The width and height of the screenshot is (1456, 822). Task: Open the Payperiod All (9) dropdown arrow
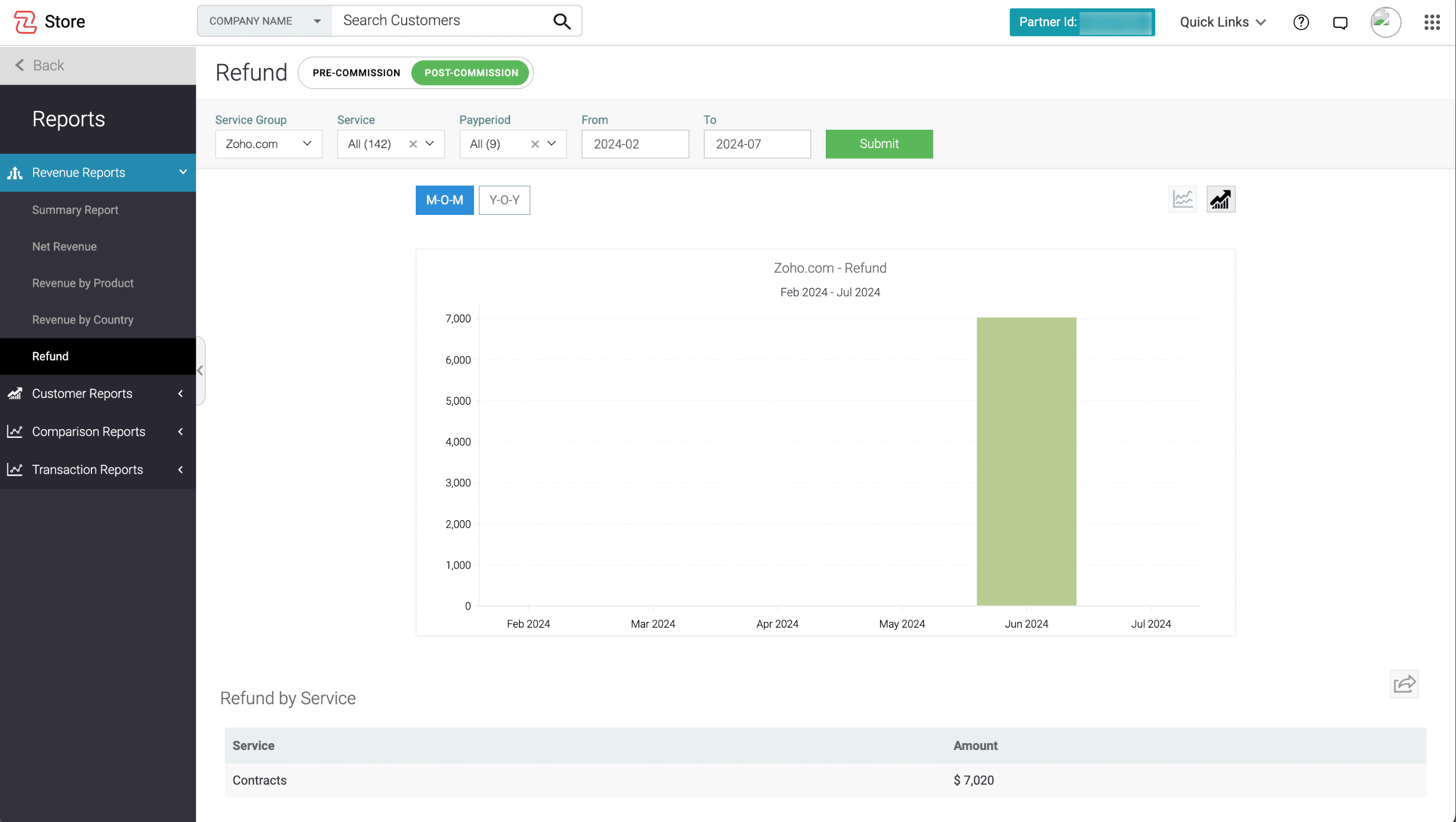pyautogui.click(x=552, y=143)
